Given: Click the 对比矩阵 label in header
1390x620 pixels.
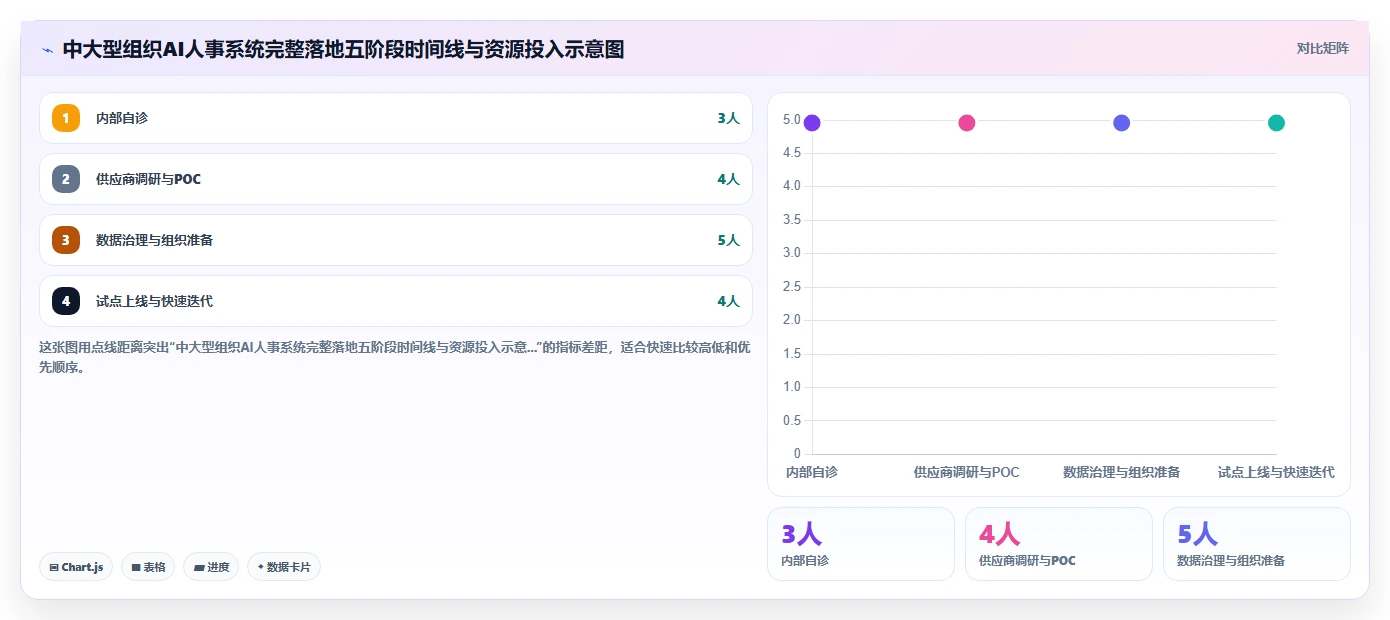Looking at the screenshot, I should pyautogui.click(x=1322, y=48).
